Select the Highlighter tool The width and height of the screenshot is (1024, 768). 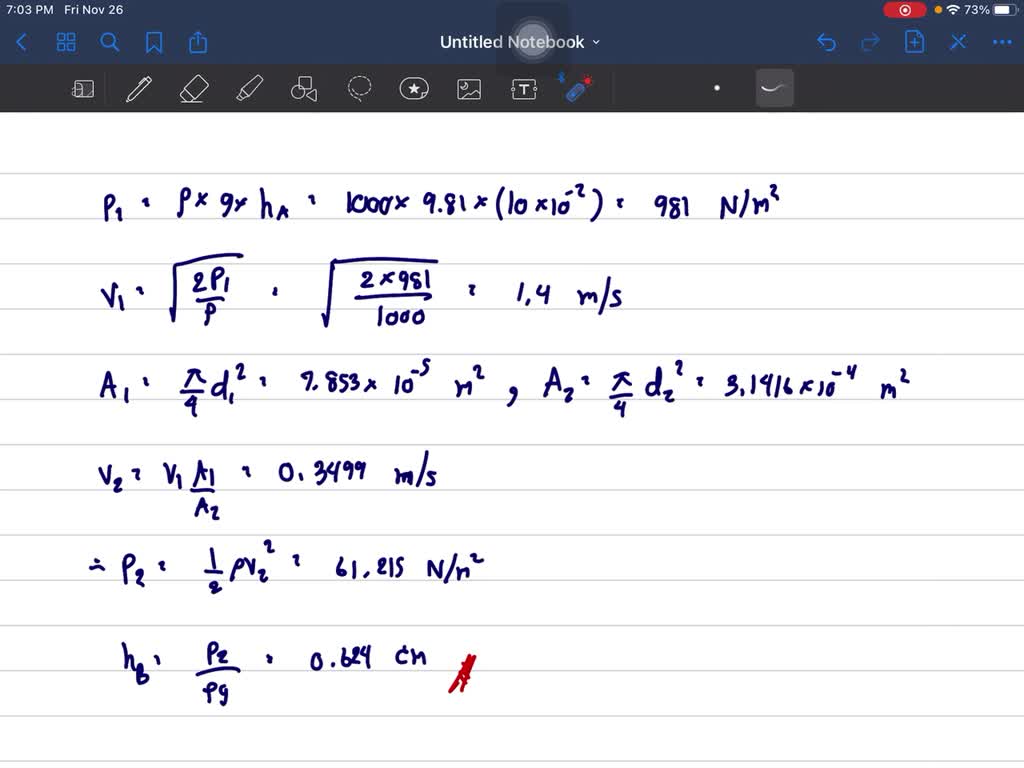point(249,88)
